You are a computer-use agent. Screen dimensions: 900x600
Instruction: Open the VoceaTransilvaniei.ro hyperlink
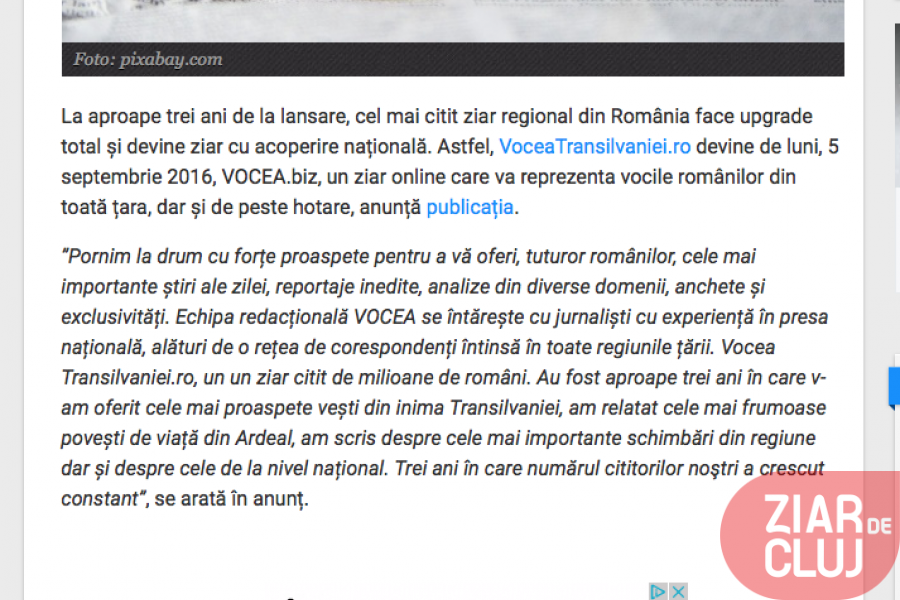pos(594,146)
